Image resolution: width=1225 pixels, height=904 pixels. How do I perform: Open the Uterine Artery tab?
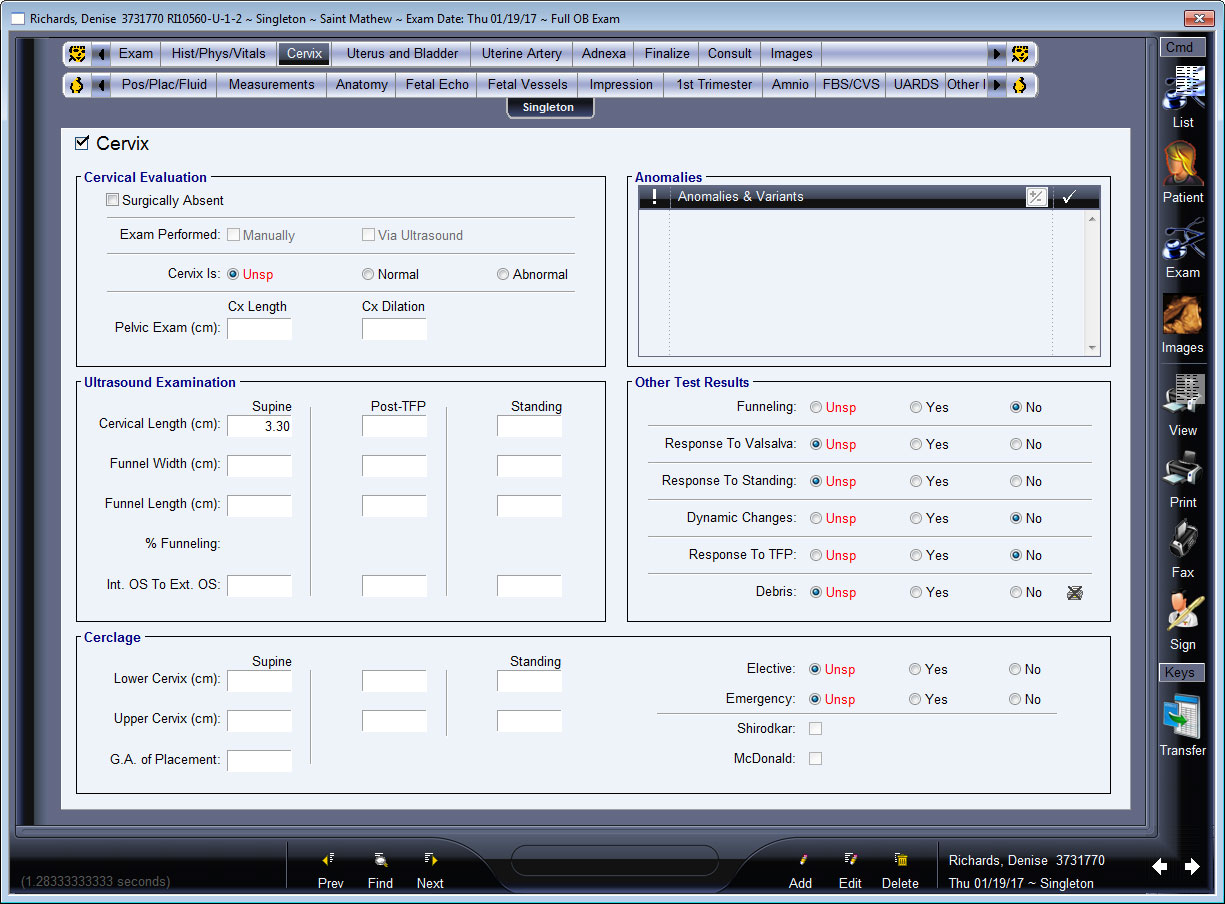click(522, 54)
